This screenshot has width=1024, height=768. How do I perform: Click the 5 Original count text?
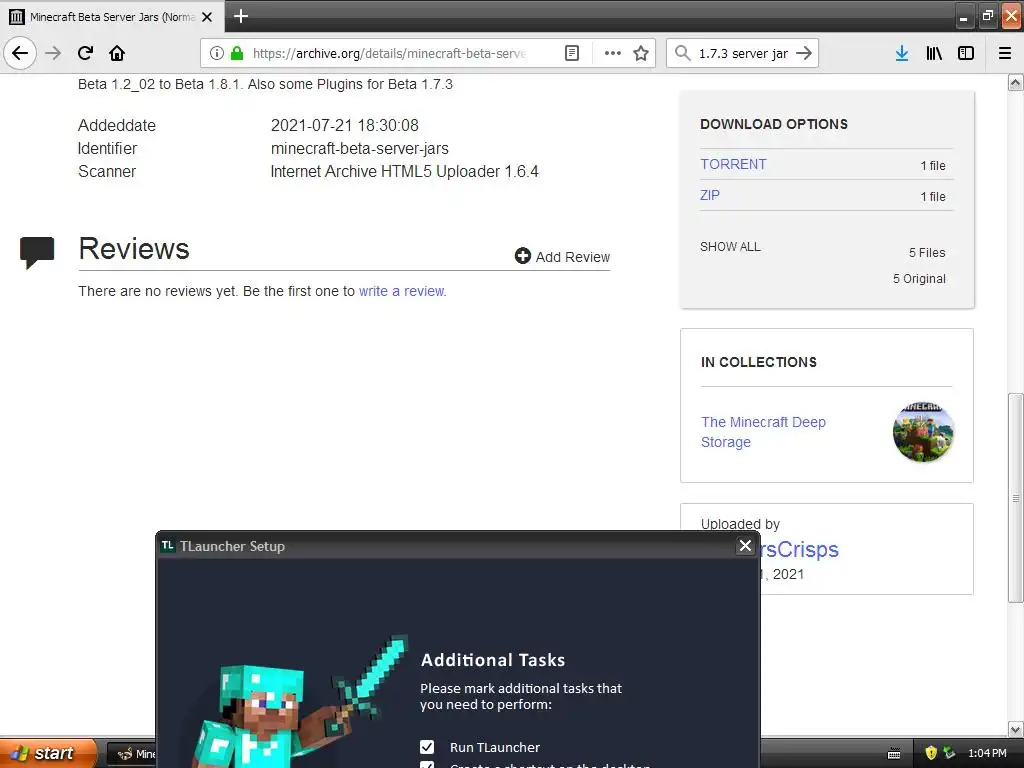point(919,279)
